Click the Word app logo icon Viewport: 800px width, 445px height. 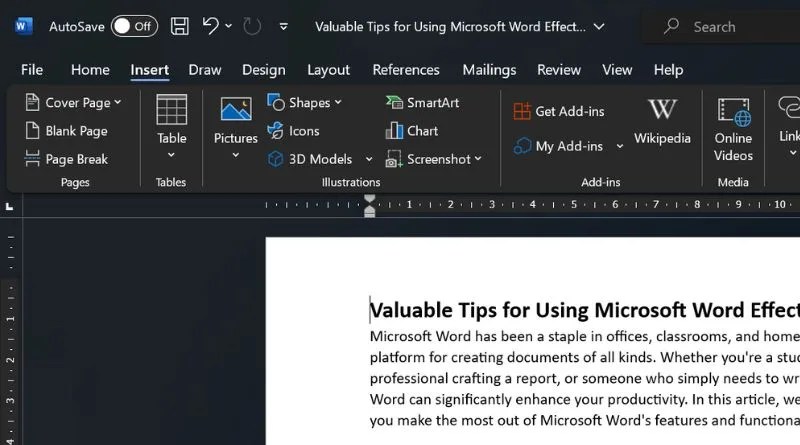click(23, 27)
